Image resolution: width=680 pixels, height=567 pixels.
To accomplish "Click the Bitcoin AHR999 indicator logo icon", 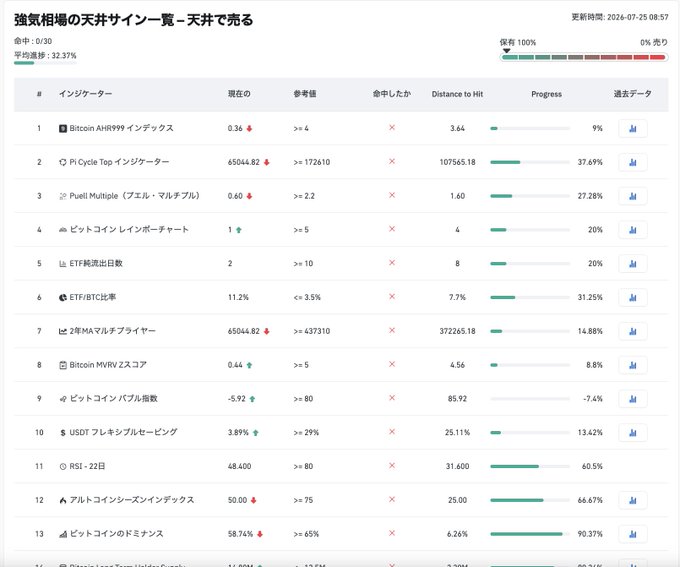I will tap(63, 128).
